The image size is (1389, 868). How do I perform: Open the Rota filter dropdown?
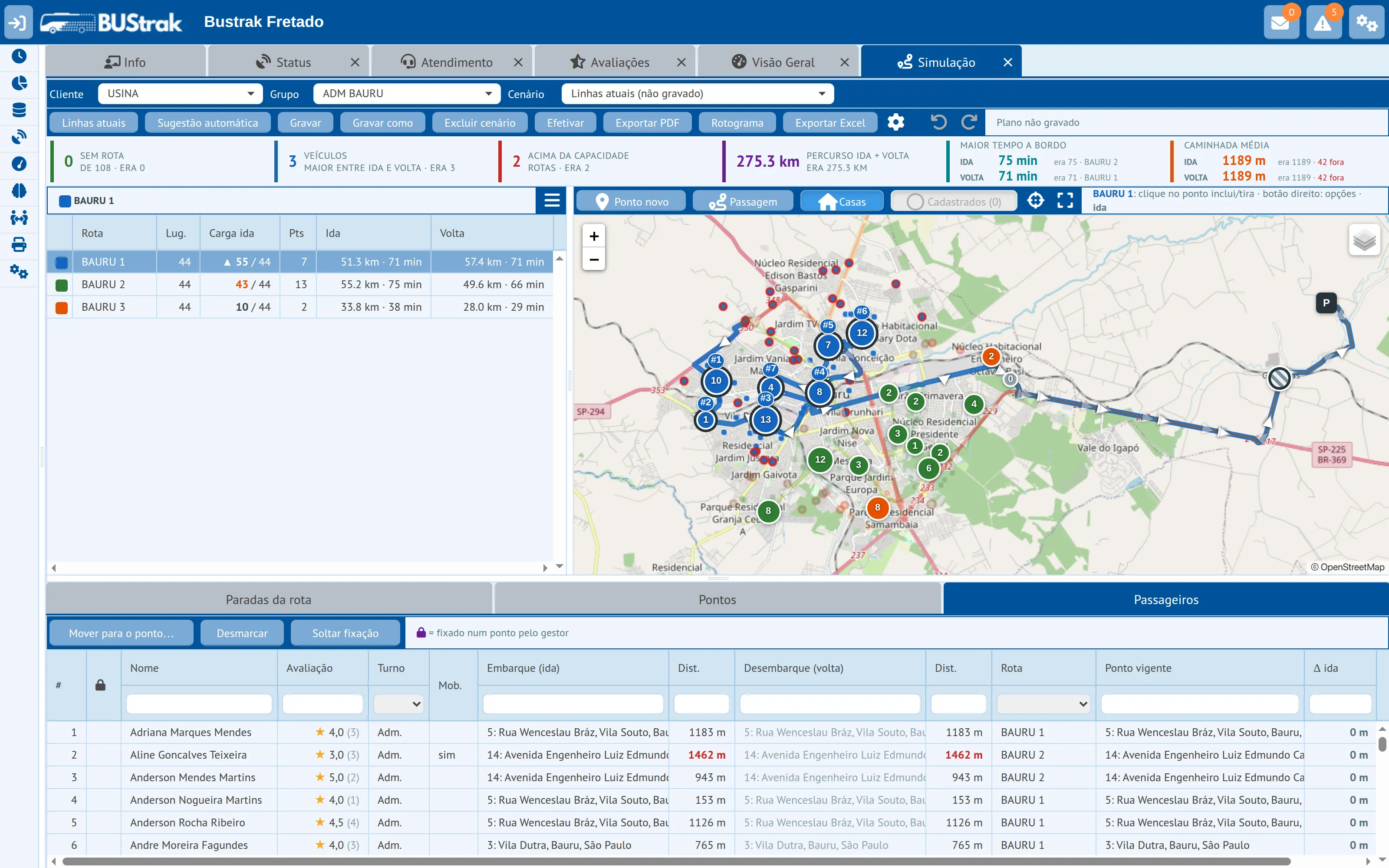1043,704
